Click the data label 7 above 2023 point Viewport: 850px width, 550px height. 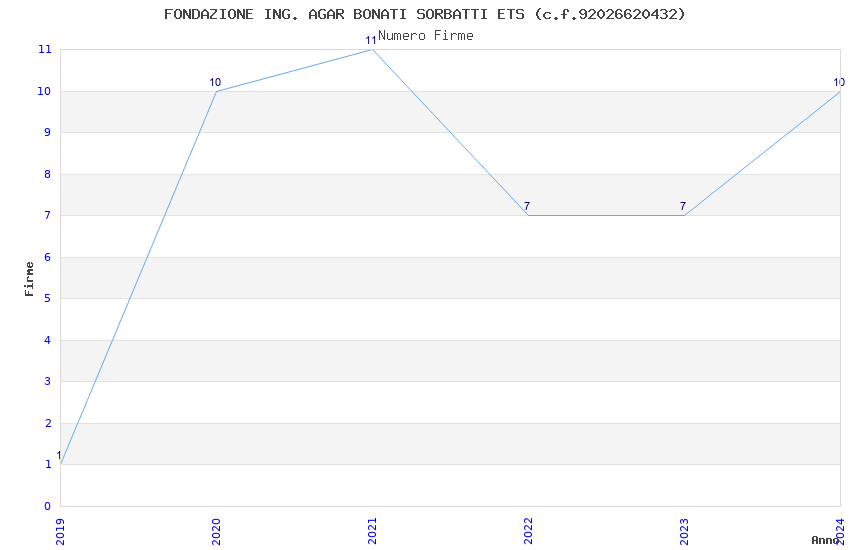(x=683, y=206)
